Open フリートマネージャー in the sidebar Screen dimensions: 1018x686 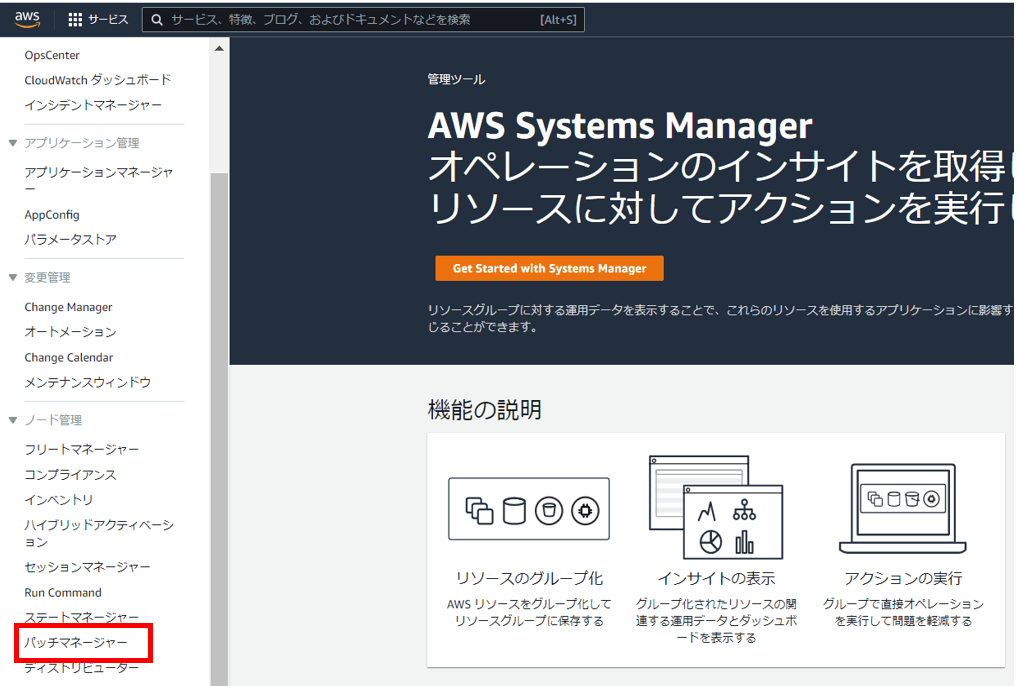click(82, 449)
